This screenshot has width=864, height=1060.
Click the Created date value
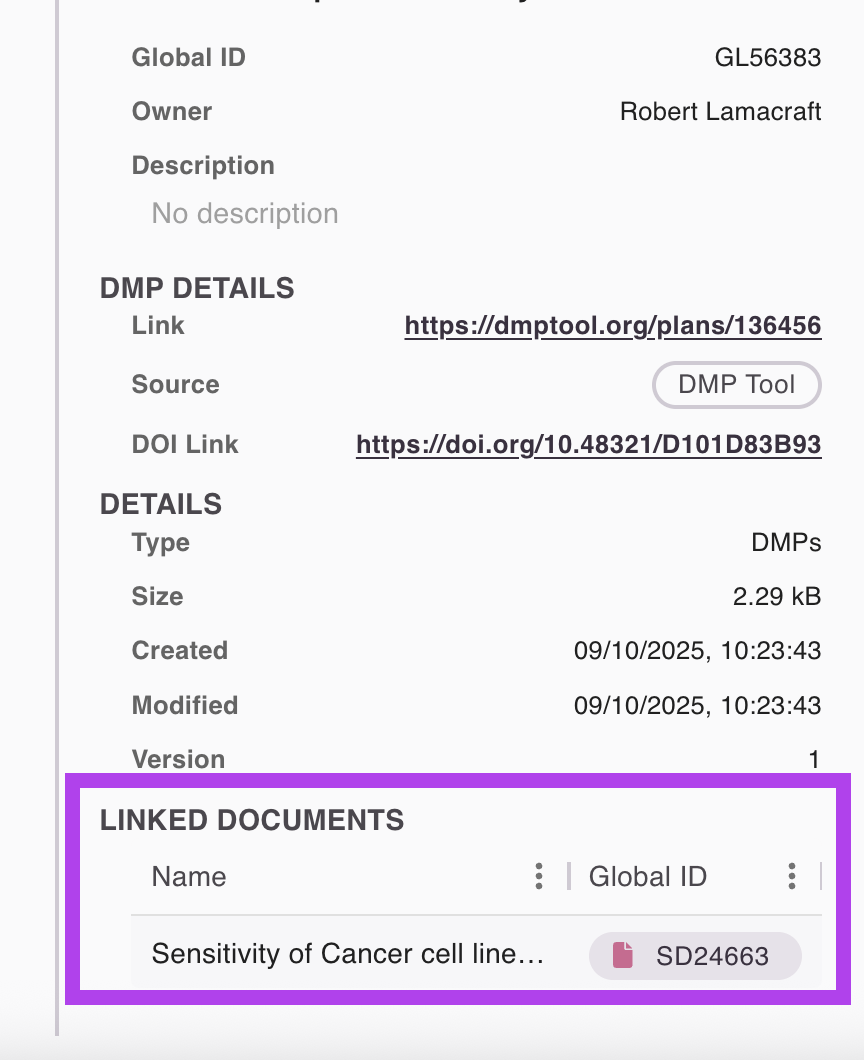pos(697,651)
